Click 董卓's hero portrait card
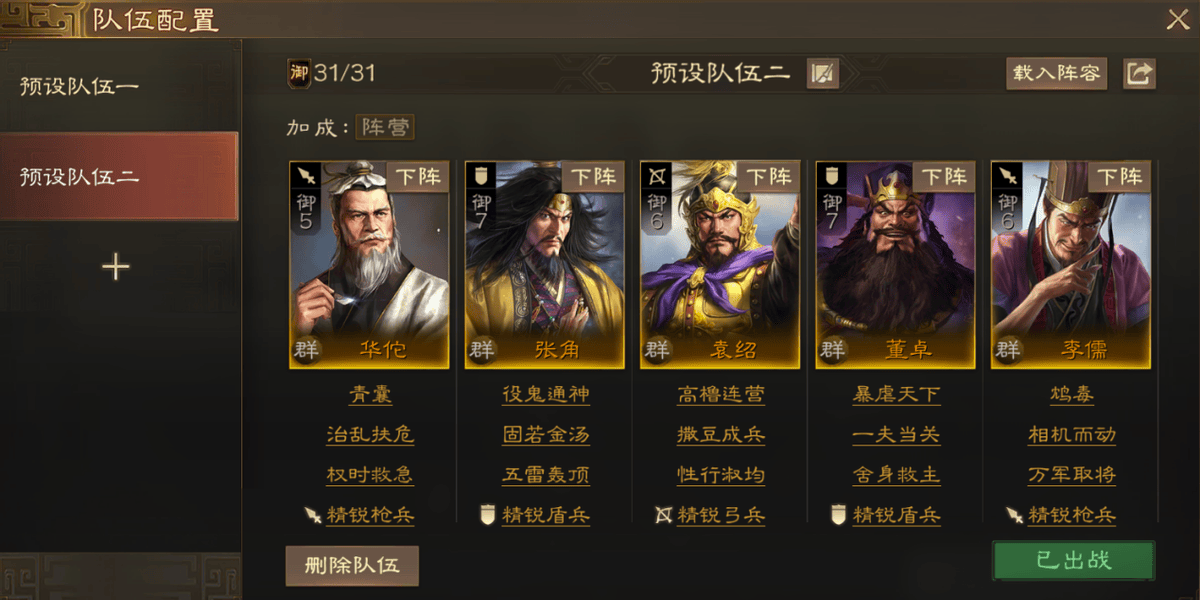 pyautogui.click(x=896, y=265)
